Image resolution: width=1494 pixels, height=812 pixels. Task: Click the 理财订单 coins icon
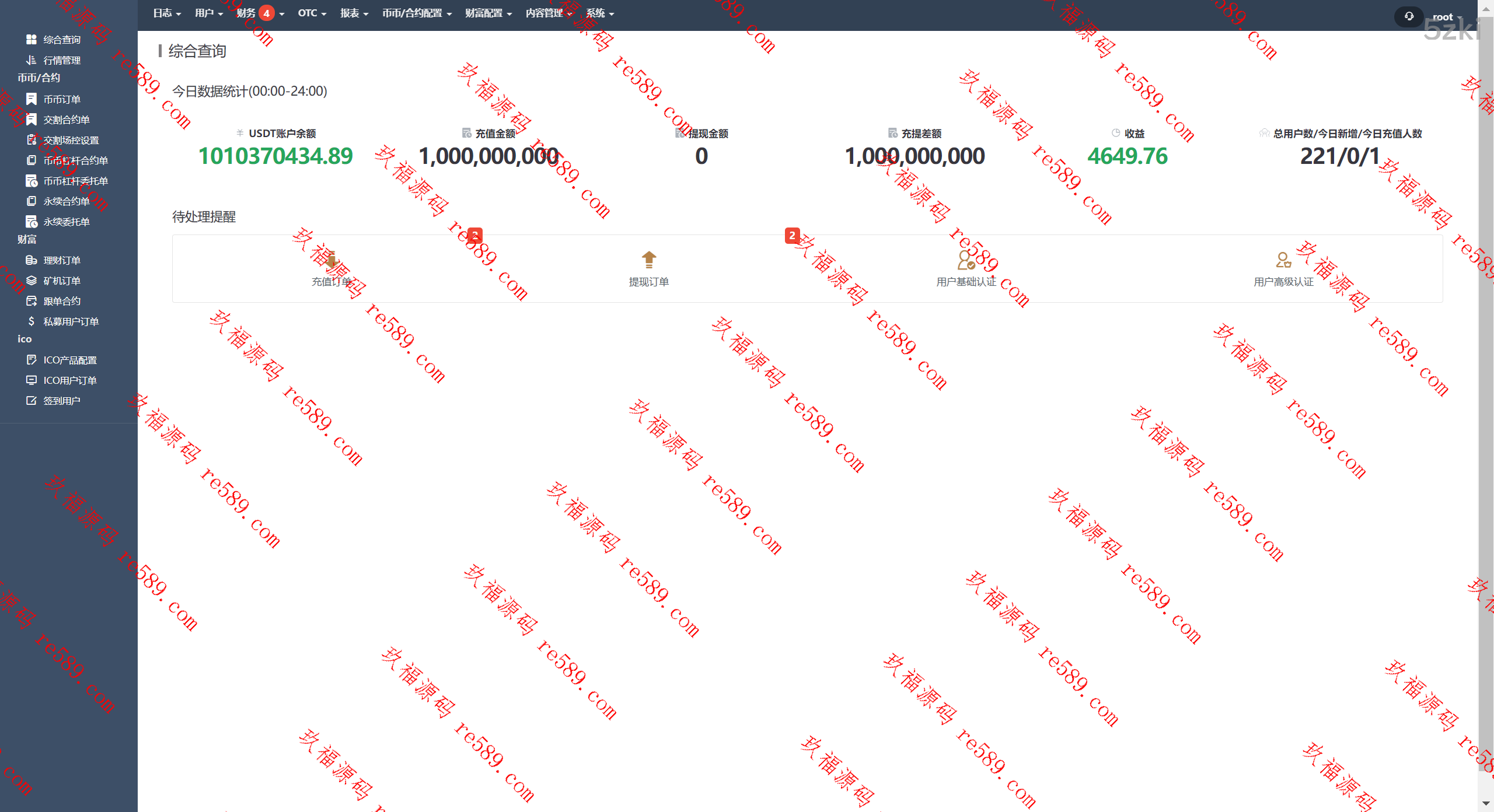(32, 260)
